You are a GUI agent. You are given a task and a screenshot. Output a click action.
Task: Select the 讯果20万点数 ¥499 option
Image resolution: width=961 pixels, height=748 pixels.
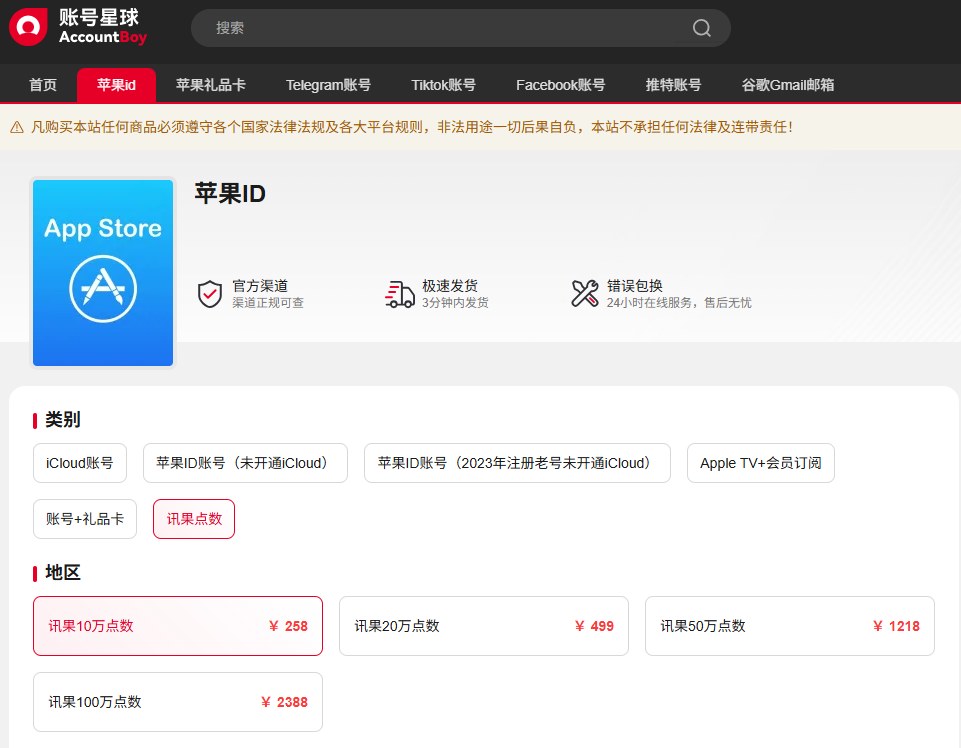click(484, 626)
